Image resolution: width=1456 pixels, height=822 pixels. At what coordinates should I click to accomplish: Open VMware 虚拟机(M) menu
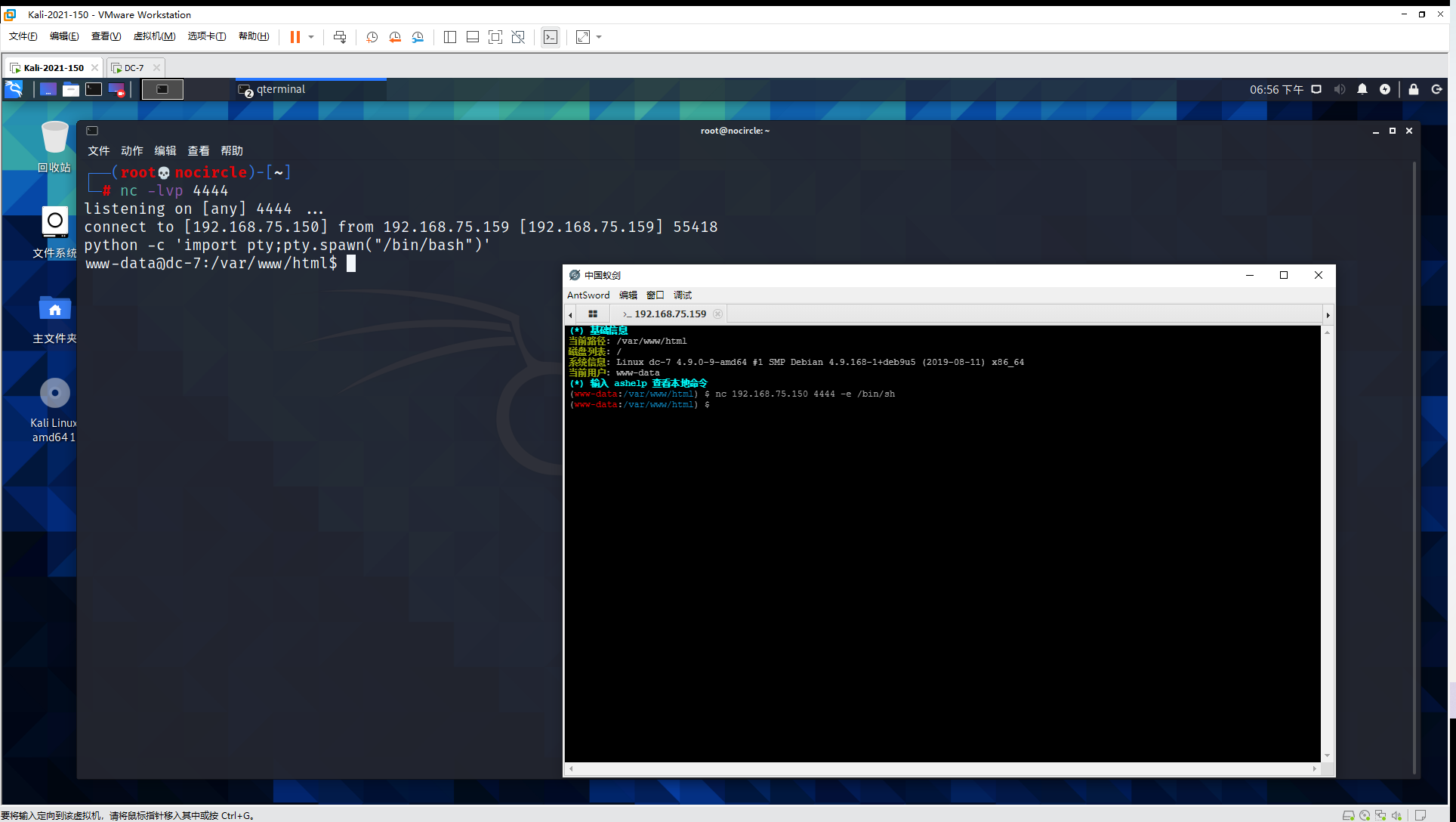coord(154,36)
